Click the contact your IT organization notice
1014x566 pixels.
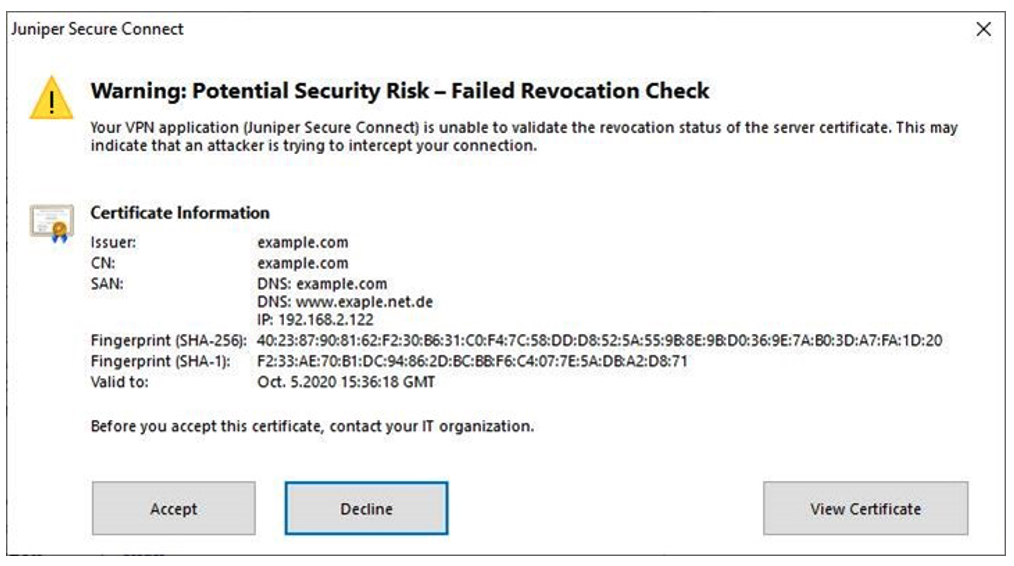click(312, 426)
